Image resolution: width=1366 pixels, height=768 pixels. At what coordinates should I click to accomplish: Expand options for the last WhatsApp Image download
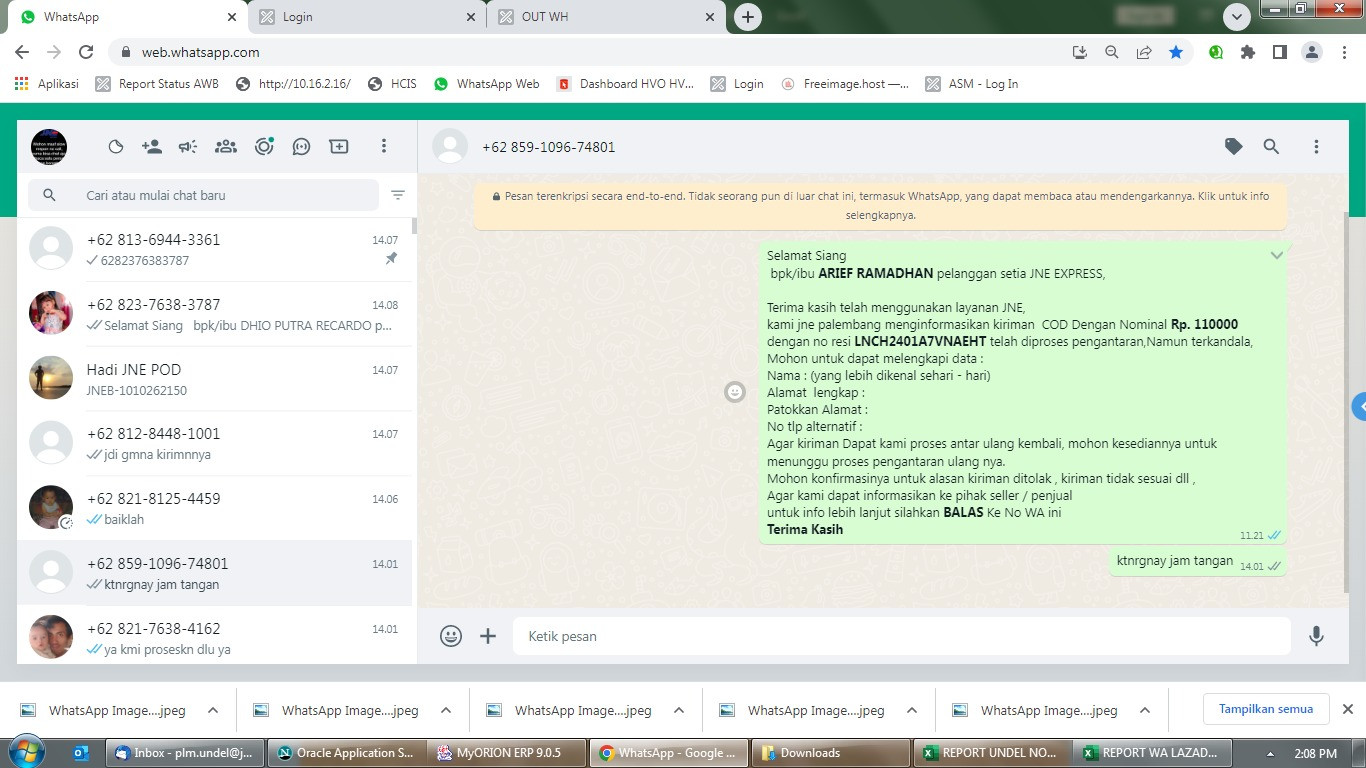(1145, 711)
